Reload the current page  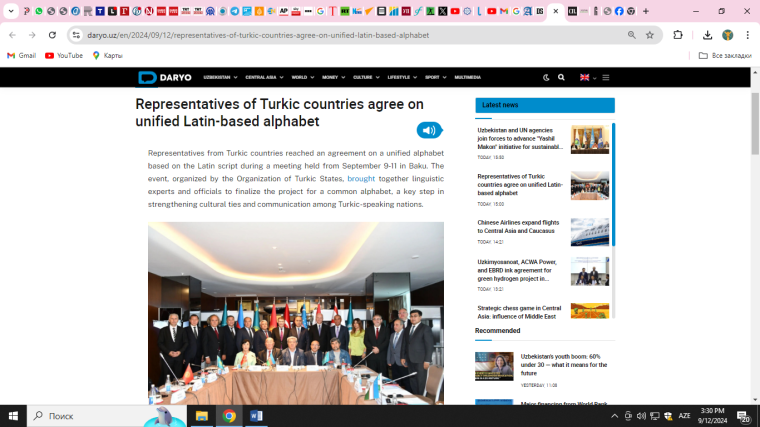coord(52,35)
